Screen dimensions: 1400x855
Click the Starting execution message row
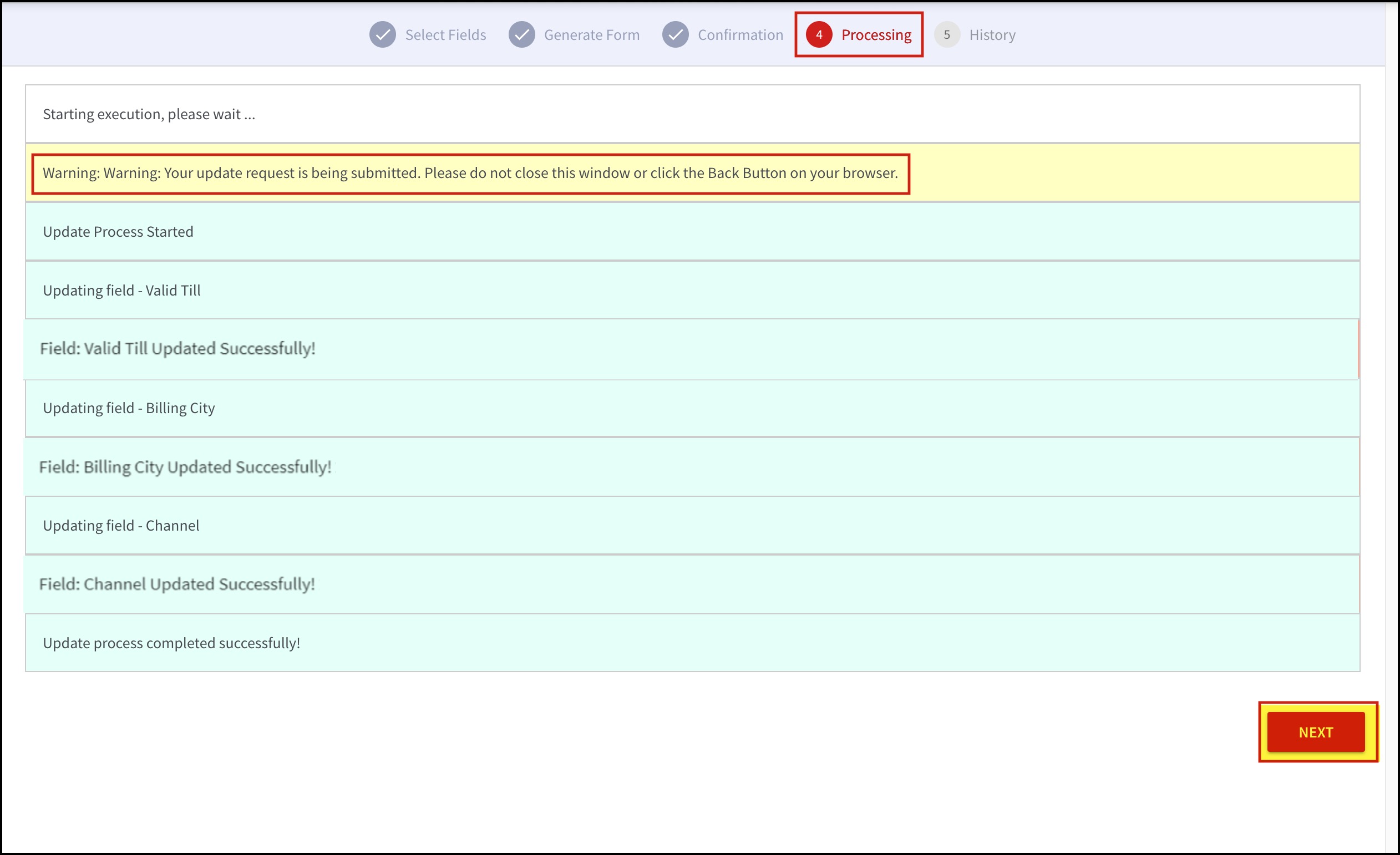tap(149, 114)
